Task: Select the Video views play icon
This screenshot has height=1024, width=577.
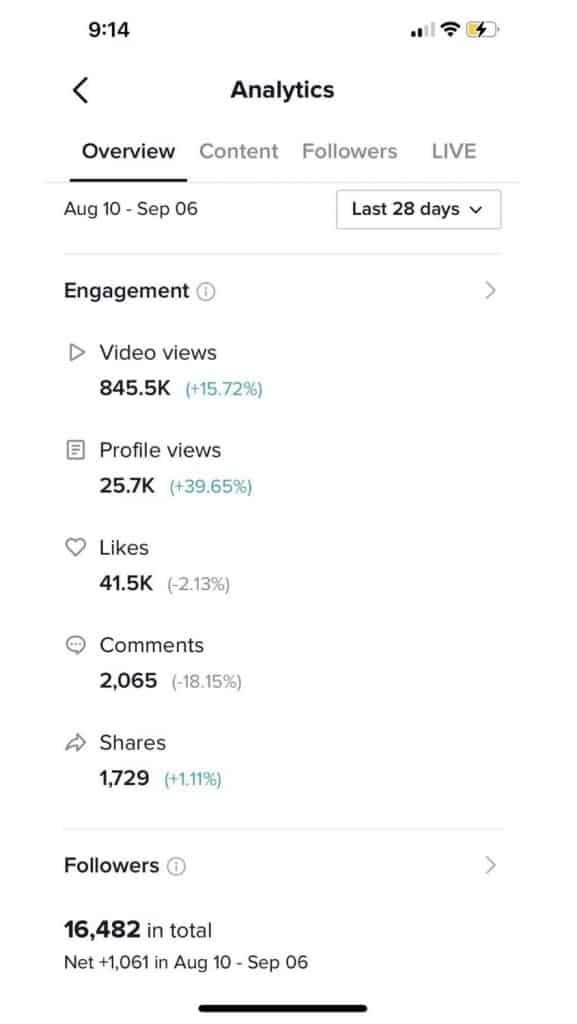Action: [76, 352]
